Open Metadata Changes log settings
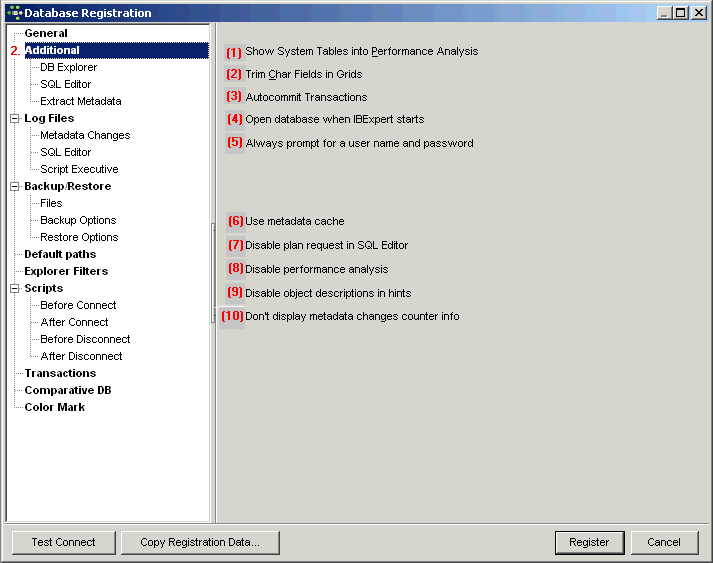This screenshot has width=713, height=563. pyautogui.click(x=85, y=135)
